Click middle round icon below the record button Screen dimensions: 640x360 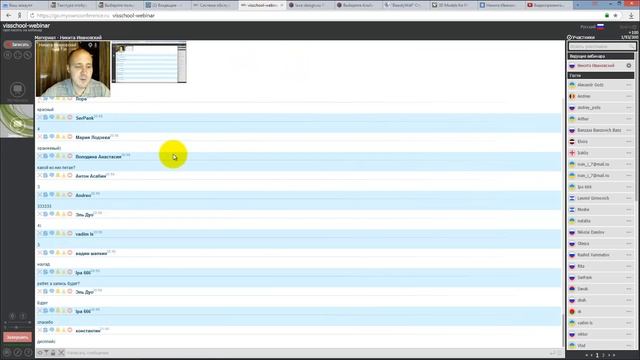pos(18,55)
